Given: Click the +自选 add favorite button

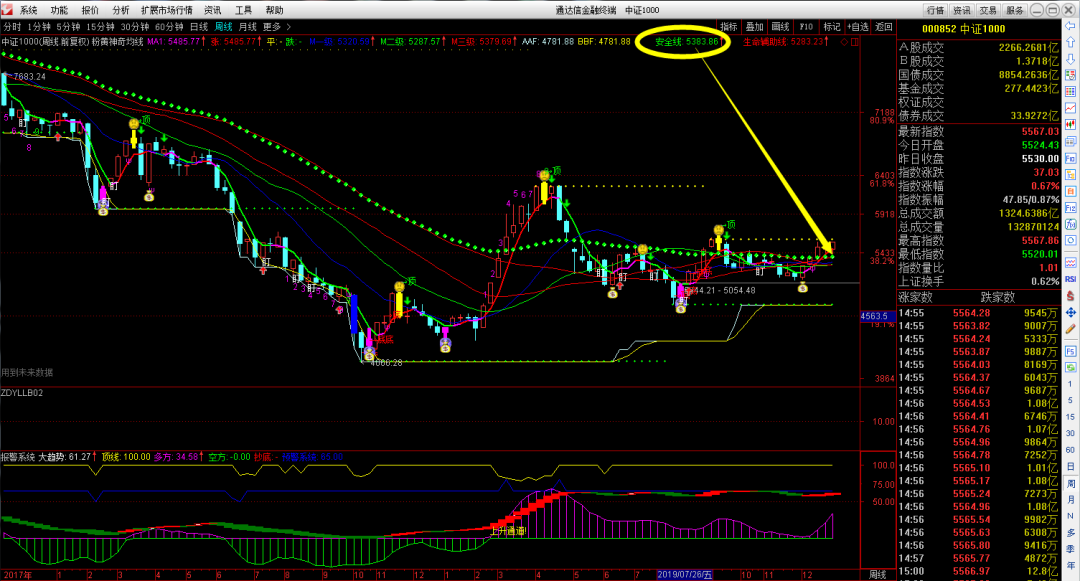Looking at the screenshot, I should pyautogui.click(x=858, y=27).
